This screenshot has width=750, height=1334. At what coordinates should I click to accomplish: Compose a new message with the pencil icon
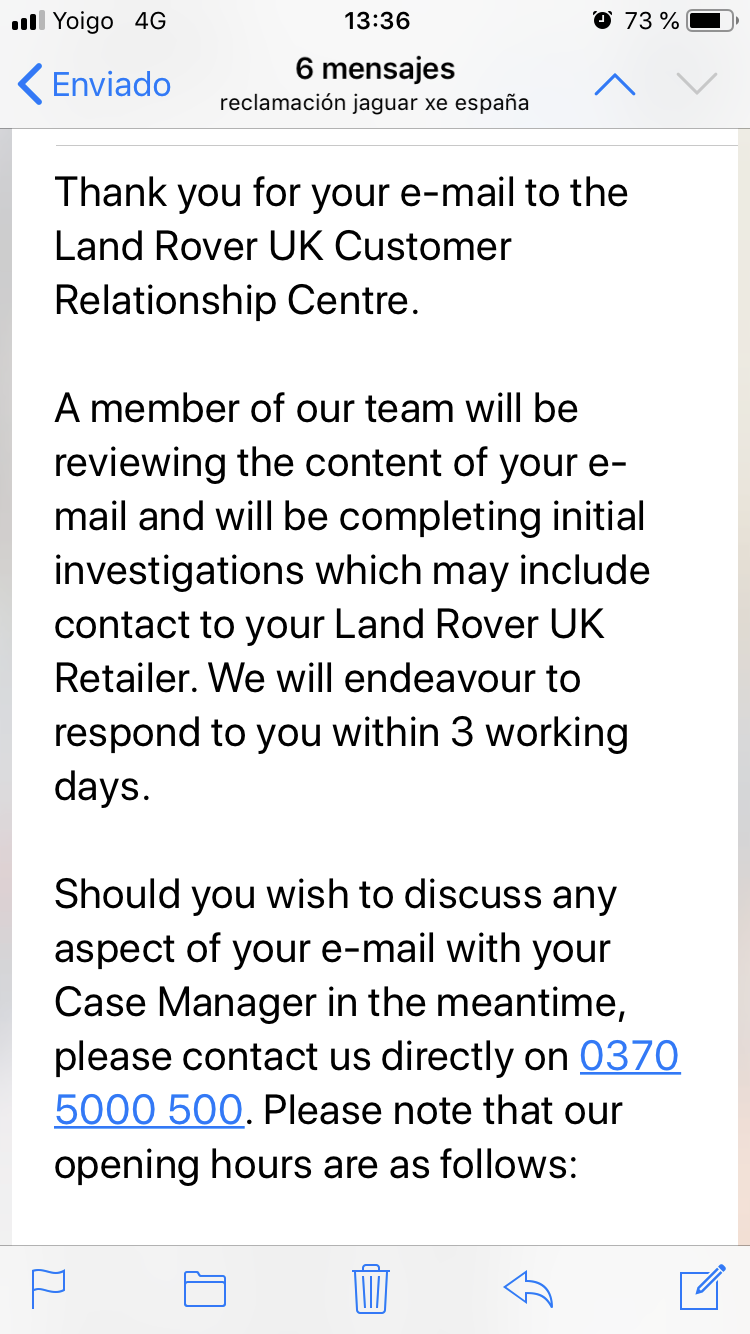tap(702, 1287)
